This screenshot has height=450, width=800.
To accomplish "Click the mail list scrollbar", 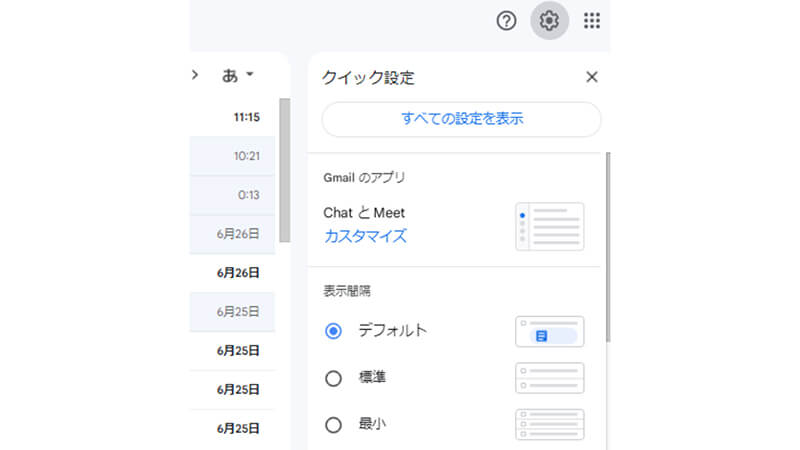I will tap(284, 170).
